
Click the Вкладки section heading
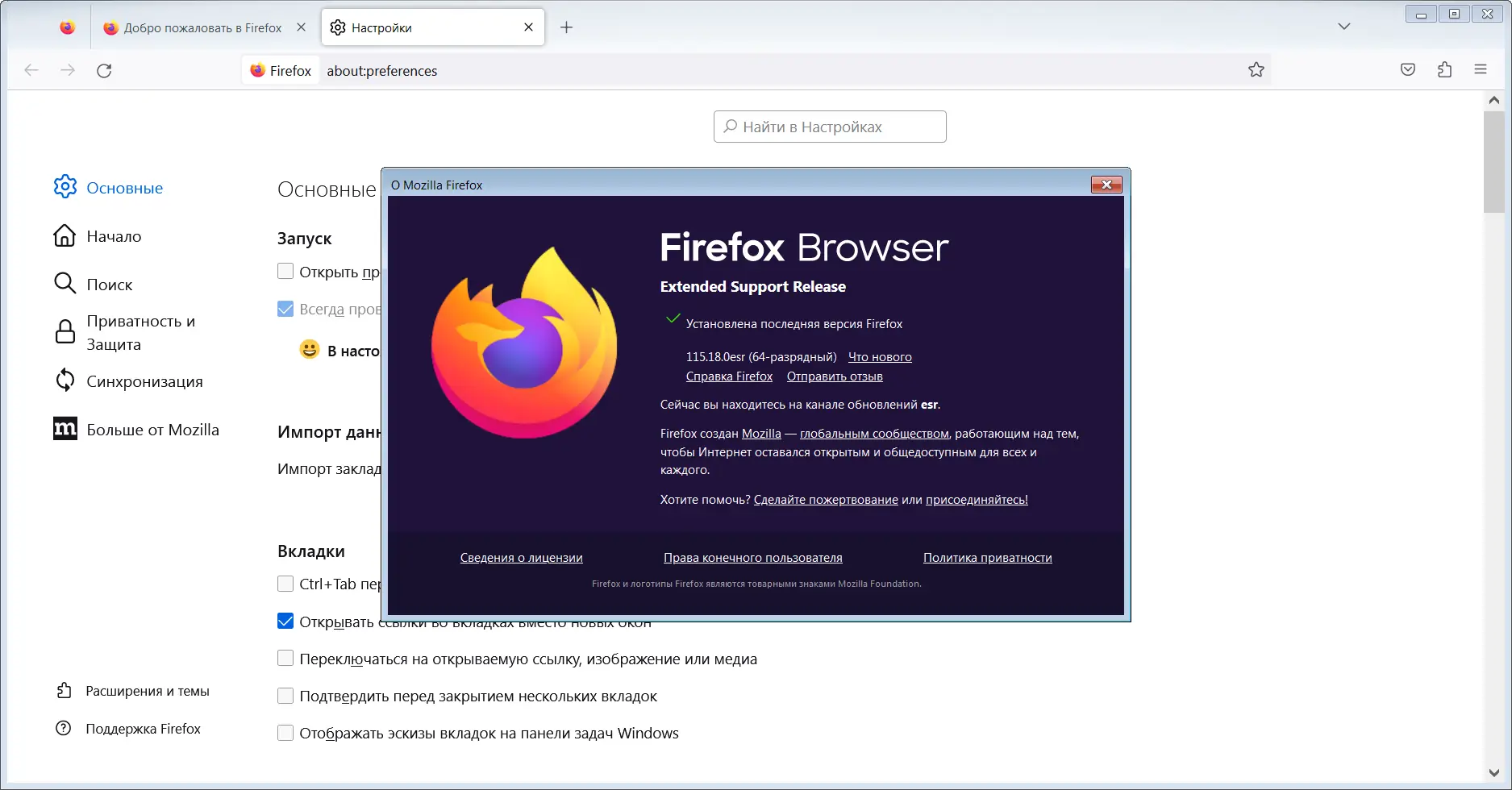click(x=311, y=551)
